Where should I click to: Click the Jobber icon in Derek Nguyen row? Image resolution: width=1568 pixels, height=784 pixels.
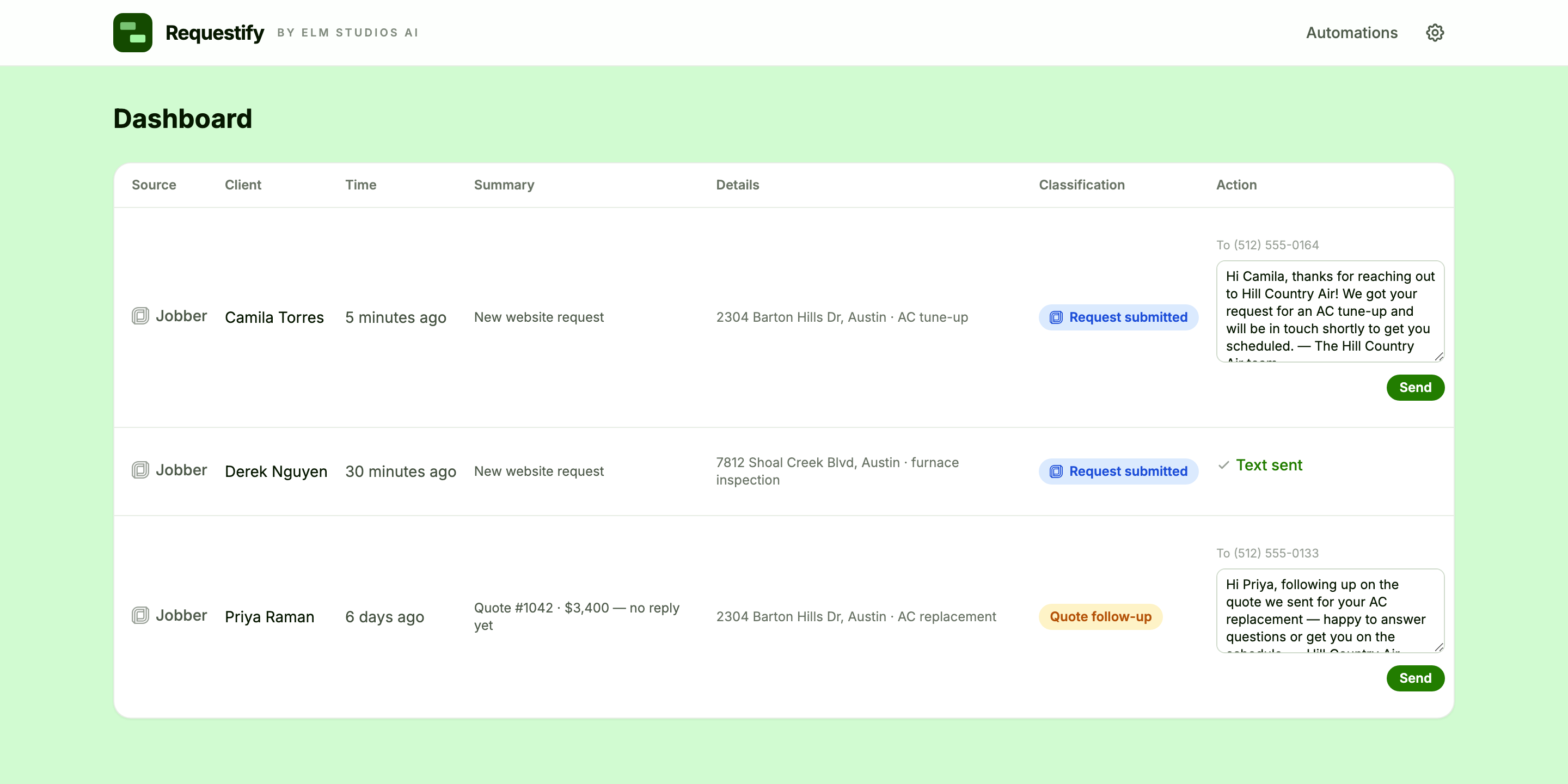tap(140, 470)
